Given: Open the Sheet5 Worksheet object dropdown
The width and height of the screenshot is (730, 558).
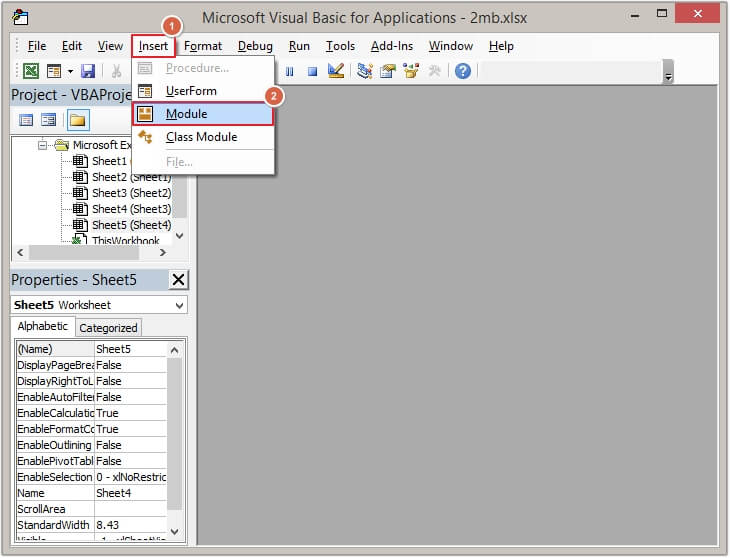Looking at the screenshot, I should tap(179, 305).
